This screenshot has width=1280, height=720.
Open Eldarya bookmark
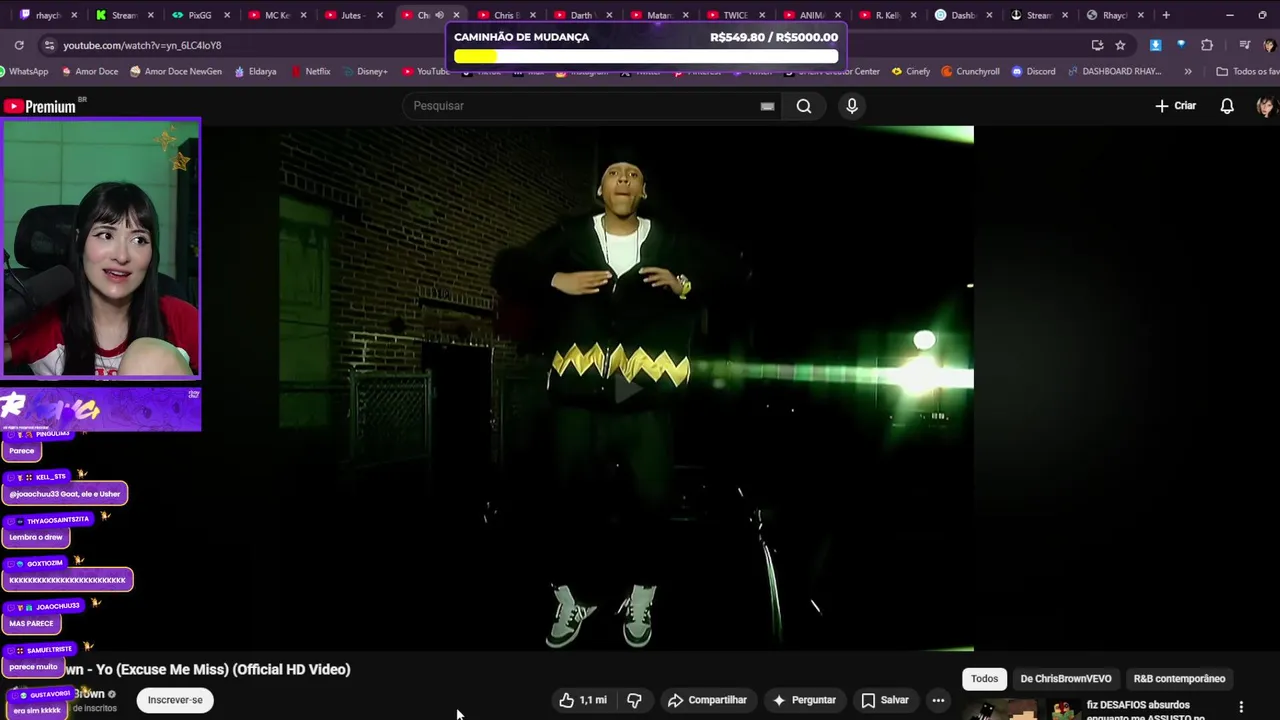point(256,71)
